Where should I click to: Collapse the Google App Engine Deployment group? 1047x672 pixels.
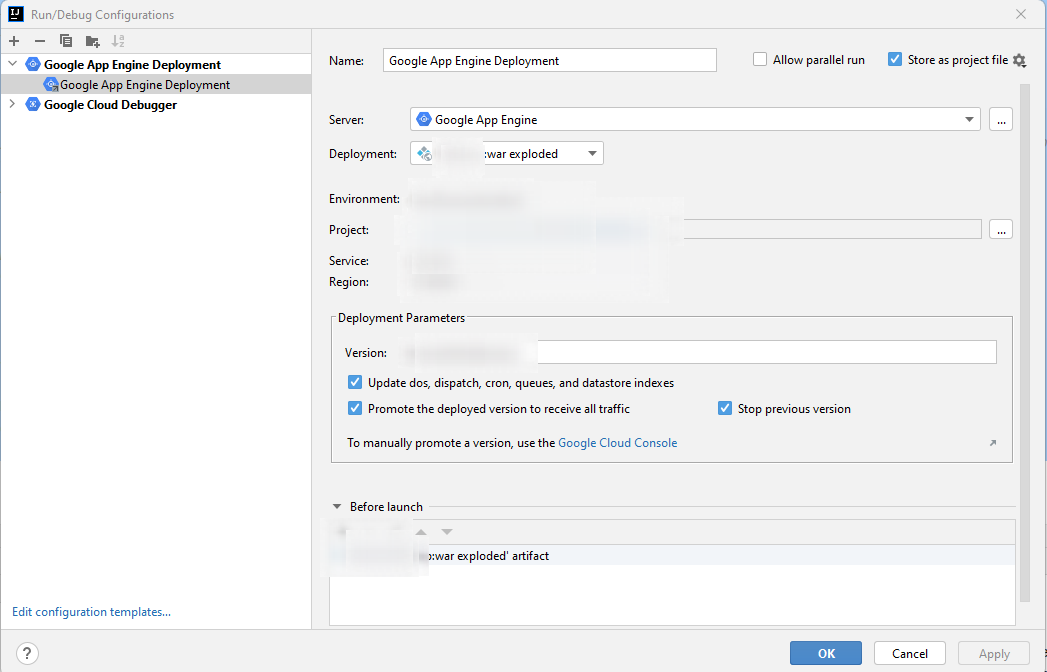pos(12,64)
